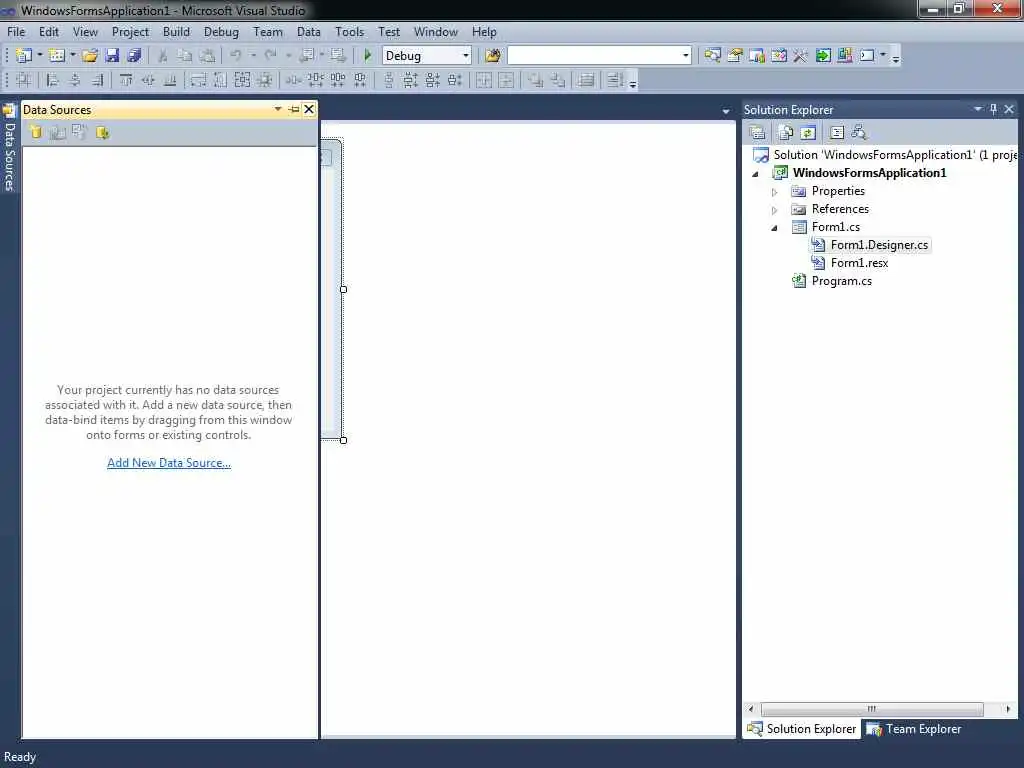This screenshot has width=1024, height=768.
Task: Toggle auto-hide pin on Solution Explorer panel
Action: 993,109
